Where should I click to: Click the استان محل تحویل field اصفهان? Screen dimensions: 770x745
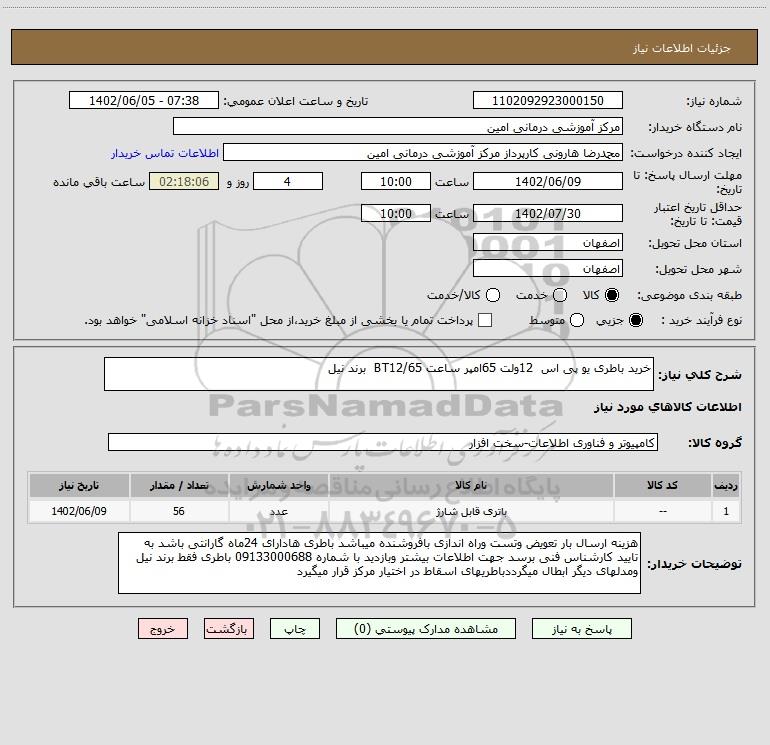click(x=548, y=242)
